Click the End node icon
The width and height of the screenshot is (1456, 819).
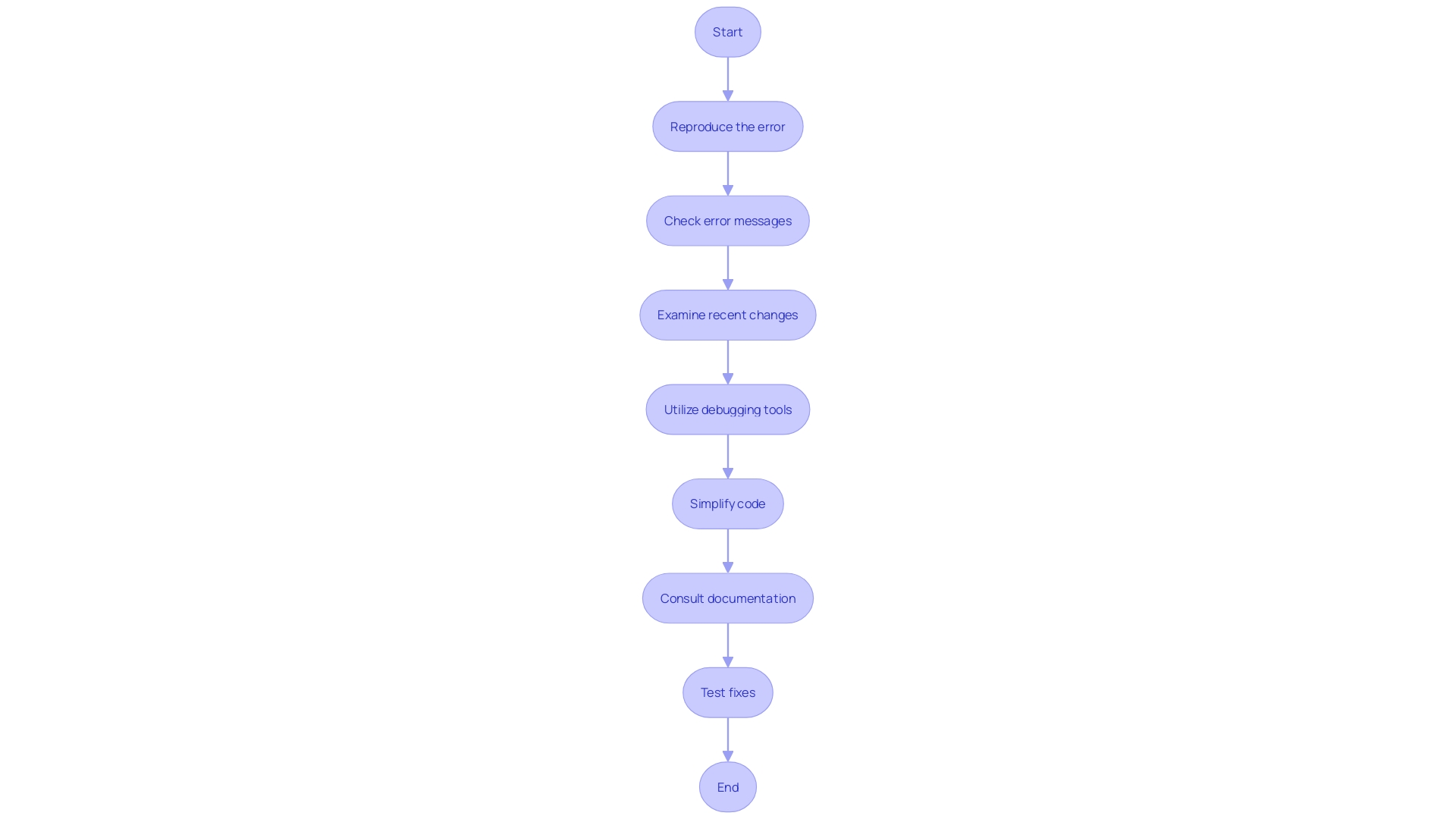pos(728,786)
